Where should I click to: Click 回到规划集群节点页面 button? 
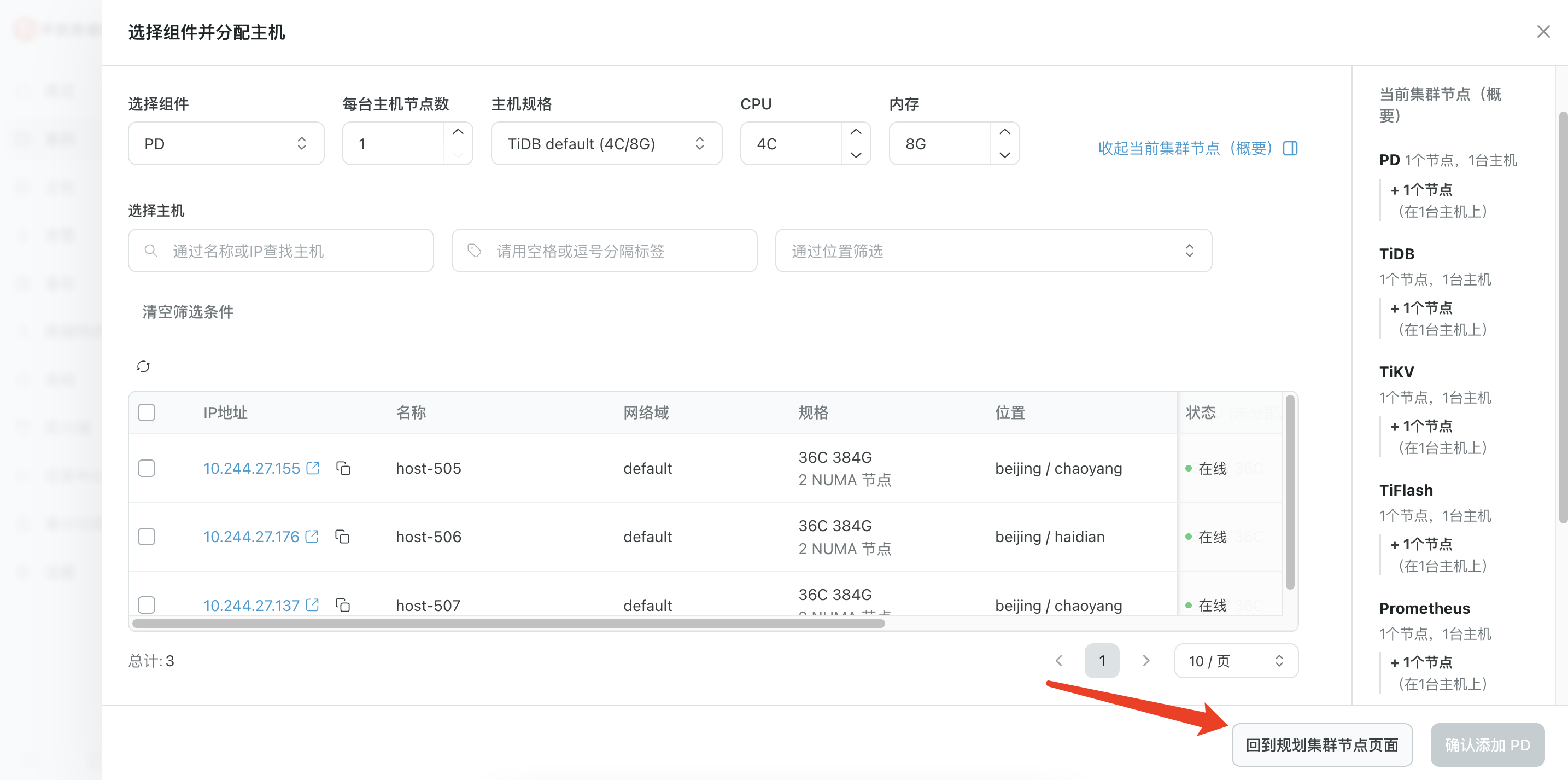click(1321, 744)
